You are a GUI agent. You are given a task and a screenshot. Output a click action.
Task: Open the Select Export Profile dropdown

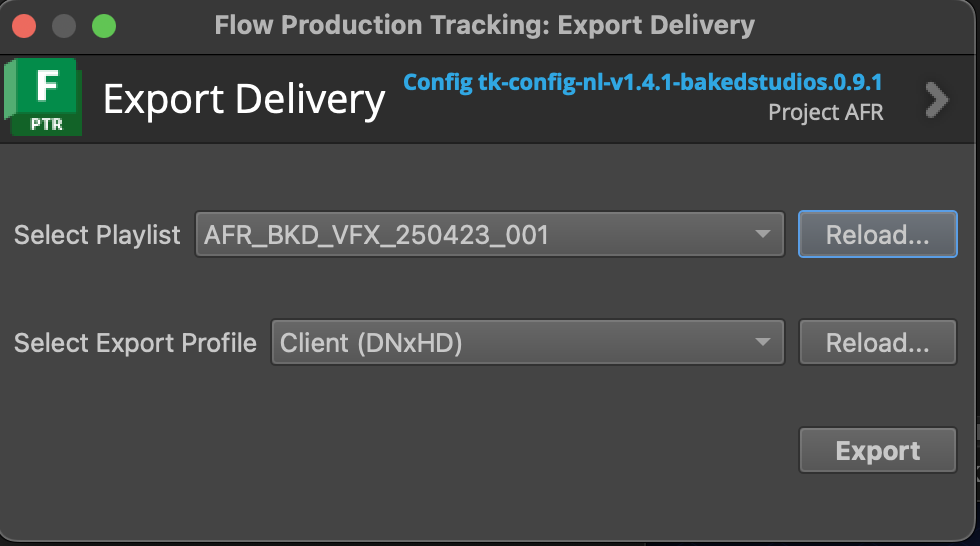(526, 343)
